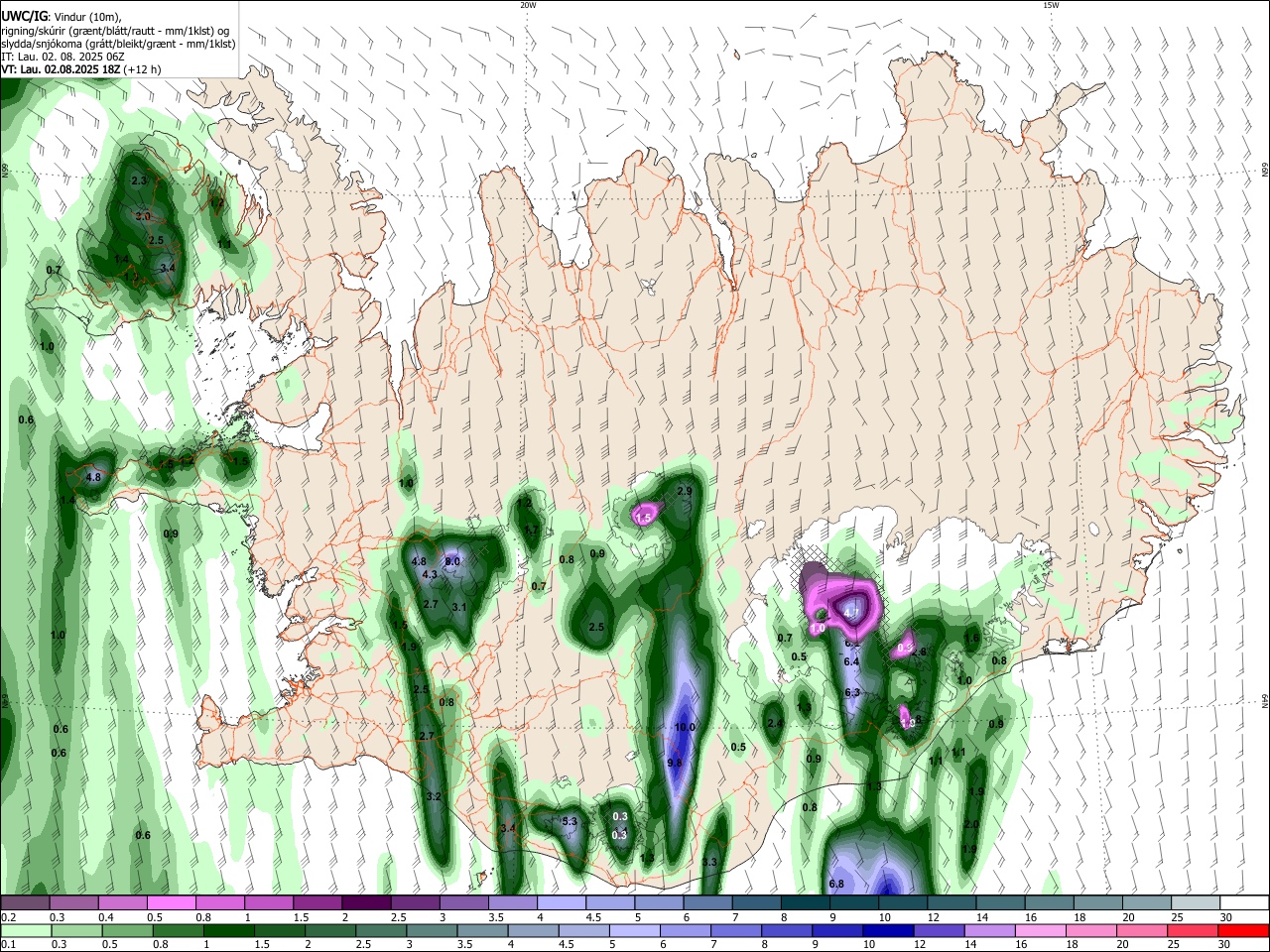Viewport: 1270px width, 952px height.
Task: Click the 'IT: Lau. 02. 08. 2025 06Z' line
Action: pos(62,57)
